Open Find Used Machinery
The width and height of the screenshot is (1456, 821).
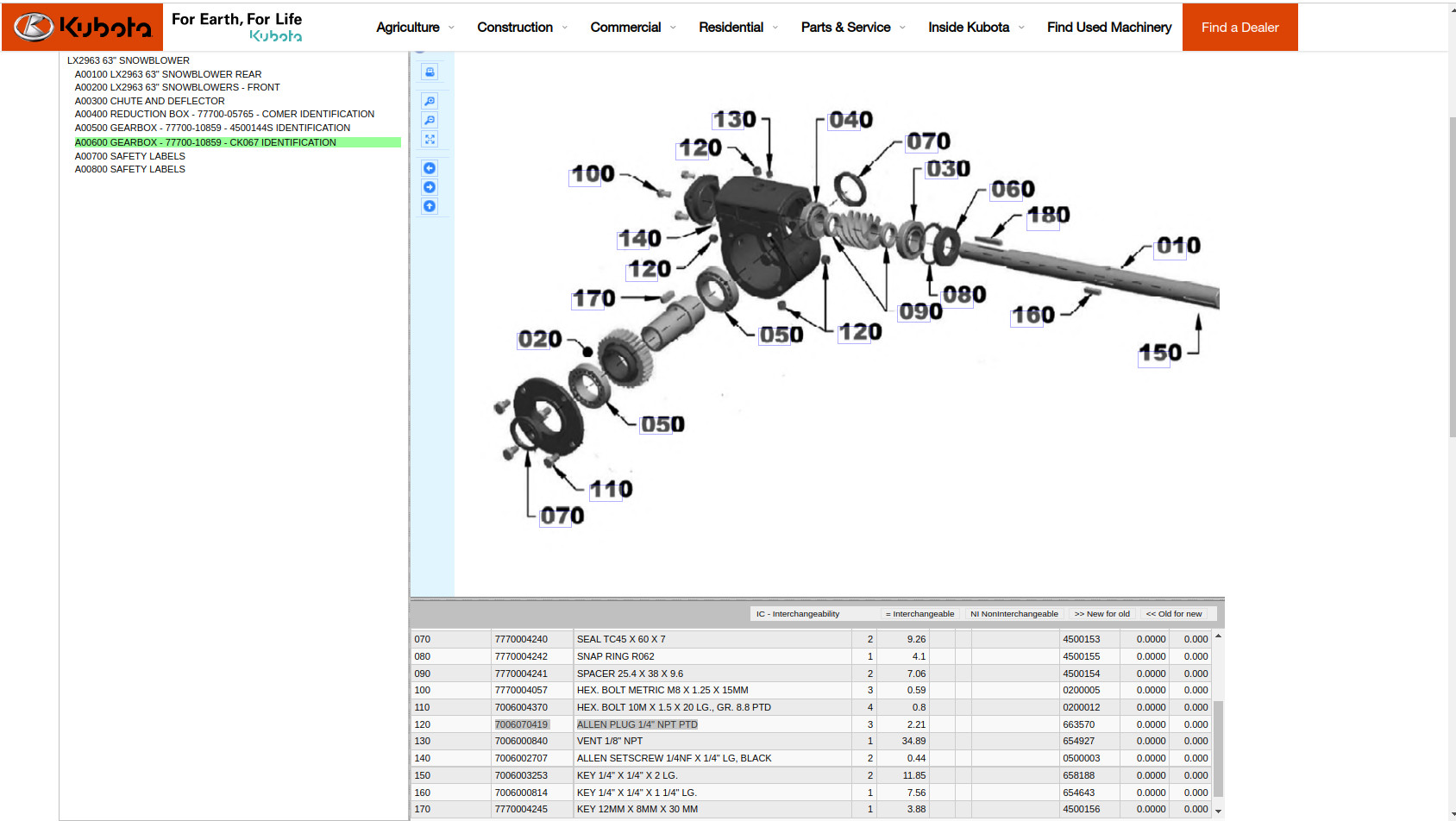[1109, 28]
